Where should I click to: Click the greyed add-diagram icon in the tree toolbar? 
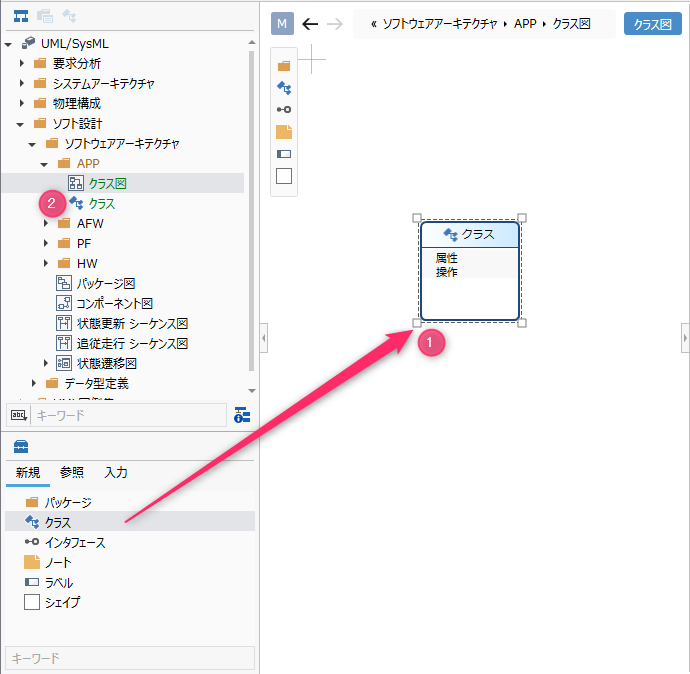45,16
